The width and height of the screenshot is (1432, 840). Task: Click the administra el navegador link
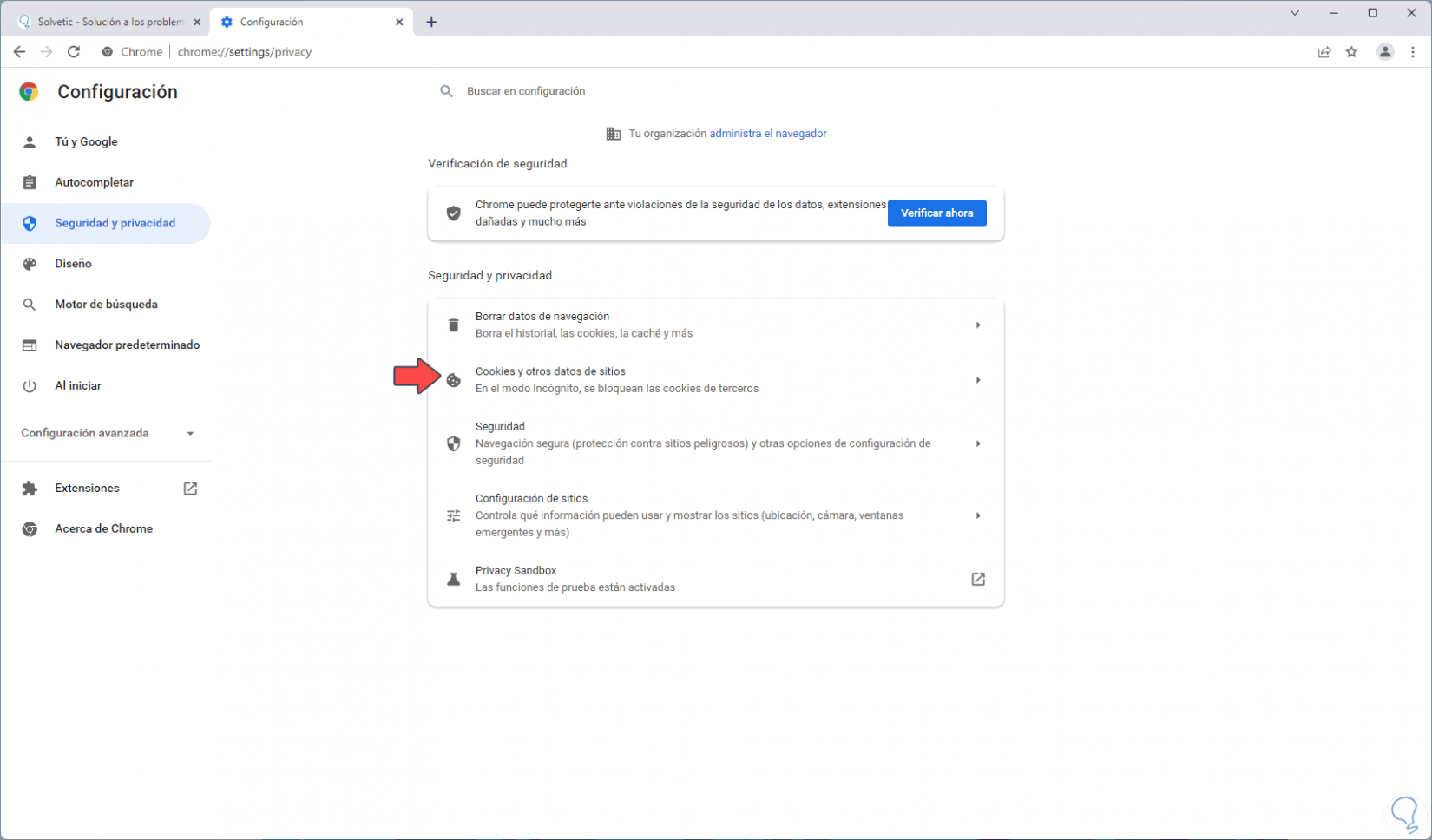point(768,134)
